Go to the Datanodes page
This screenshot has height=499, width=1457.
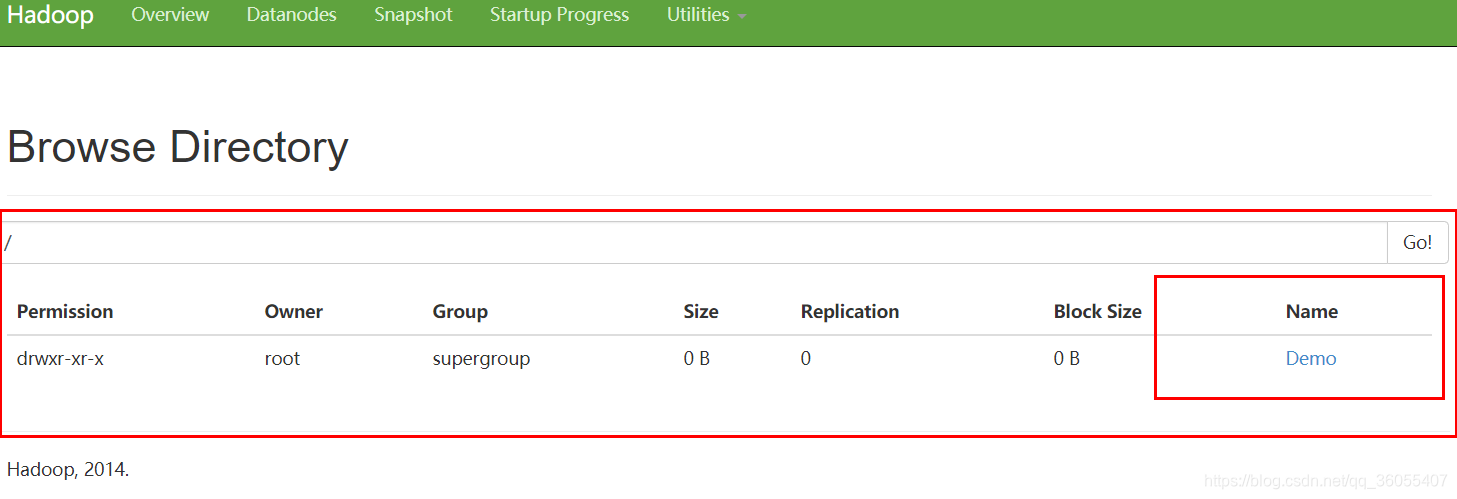(292, 15)
